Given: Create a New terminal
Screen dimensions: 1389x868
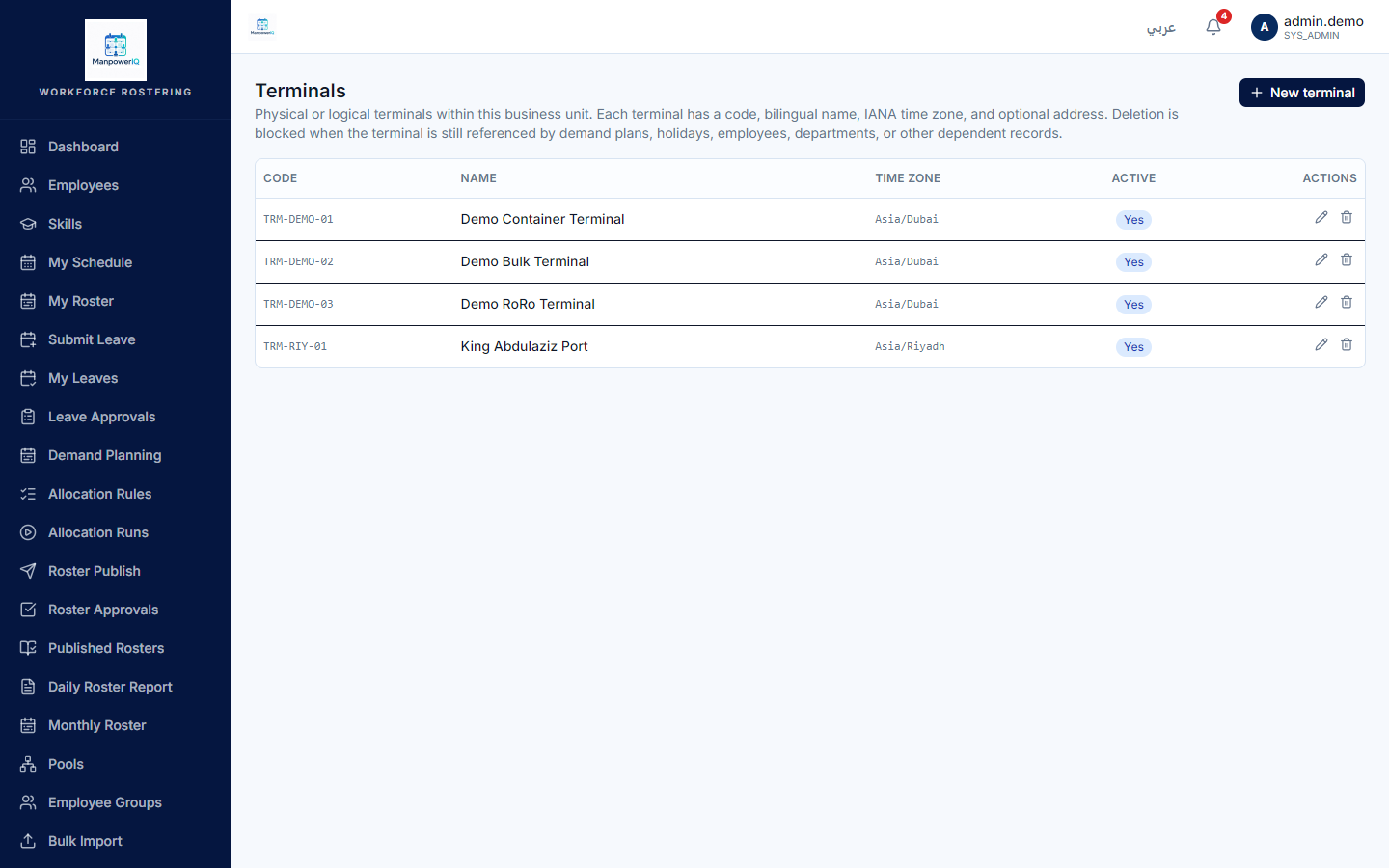Looking at the screenshot, I should (1301, 93).
